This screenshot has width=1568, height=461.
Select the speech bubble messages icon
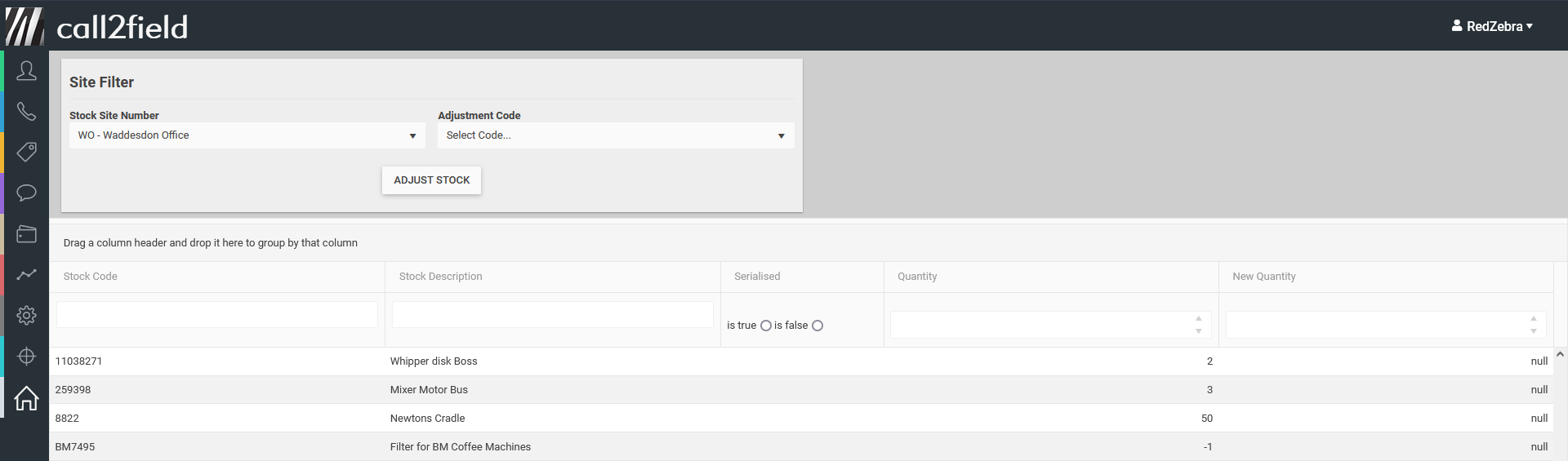pyautogui.click(x=26, y=193)
